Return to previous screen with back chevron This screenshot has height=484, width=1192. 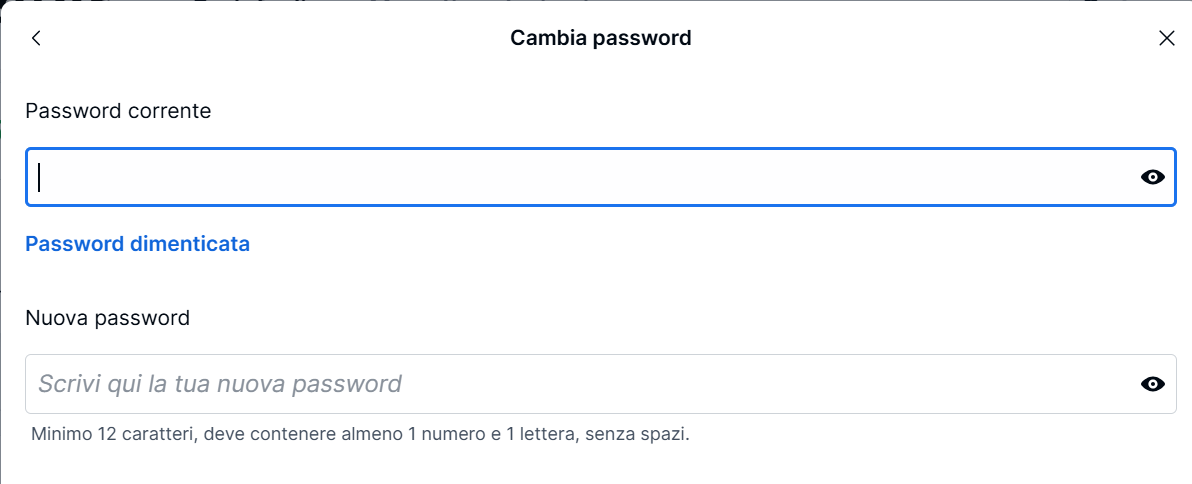(37, 38)
